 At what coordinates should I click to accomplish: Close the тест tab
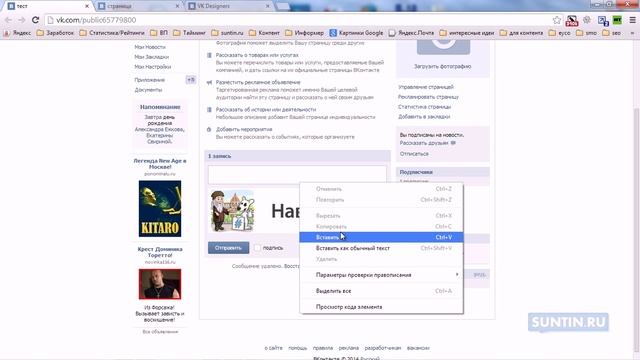tap(87, 6)
